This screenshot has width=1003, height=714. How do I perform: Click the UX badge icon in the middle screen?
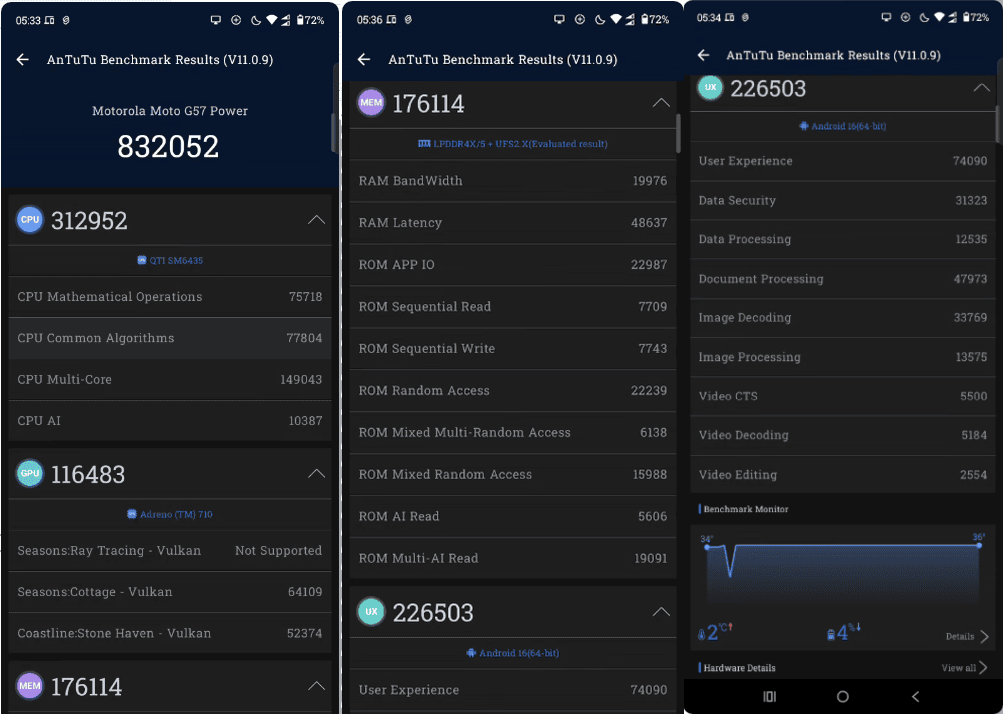[x=371, y=612]
